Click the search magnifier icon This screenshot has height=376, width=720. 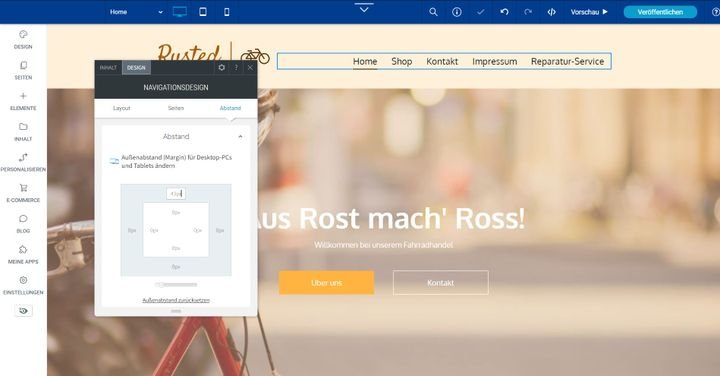(x=433, y=12)
